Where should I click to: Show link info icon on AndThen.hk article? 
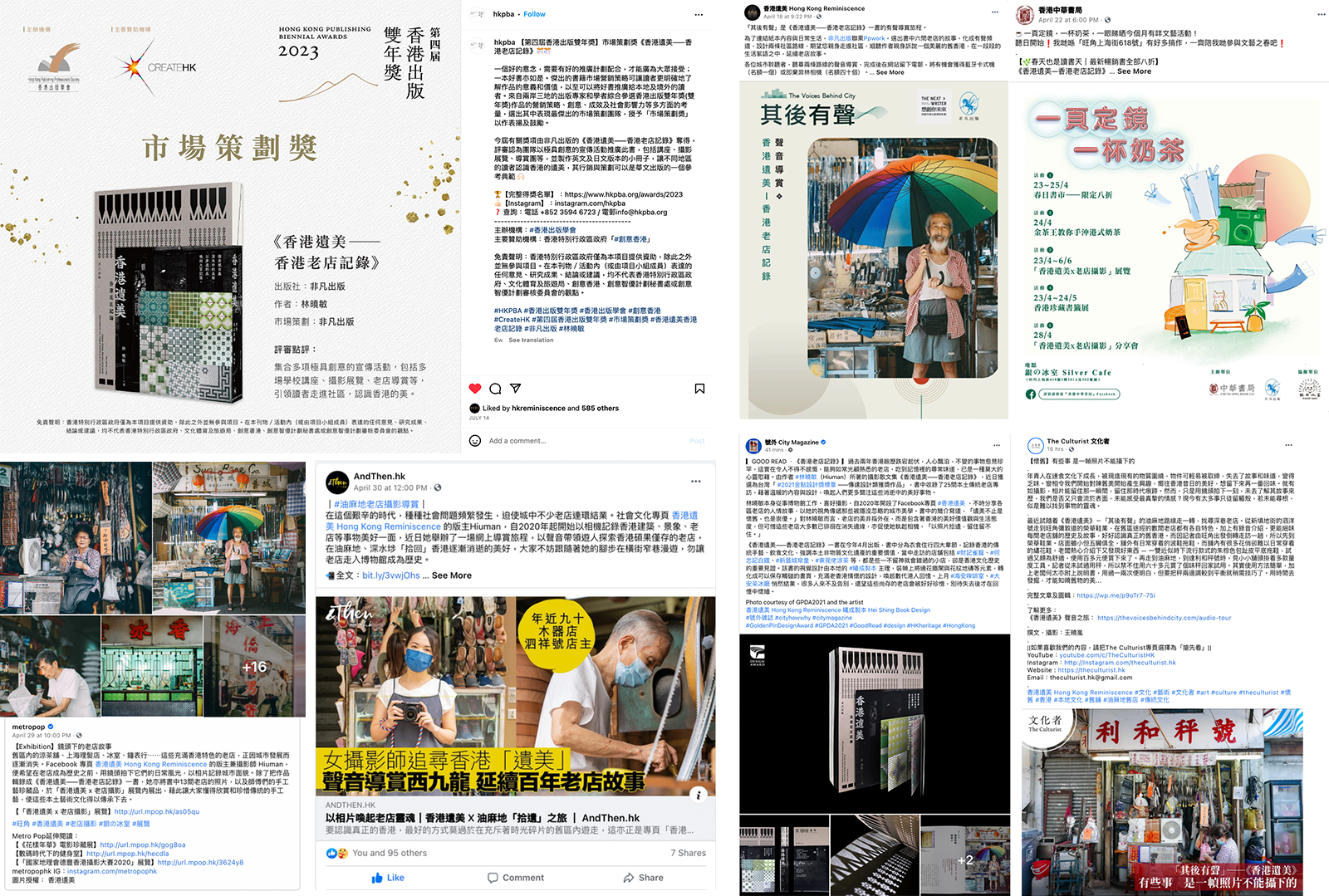click(x=699, y=795)
